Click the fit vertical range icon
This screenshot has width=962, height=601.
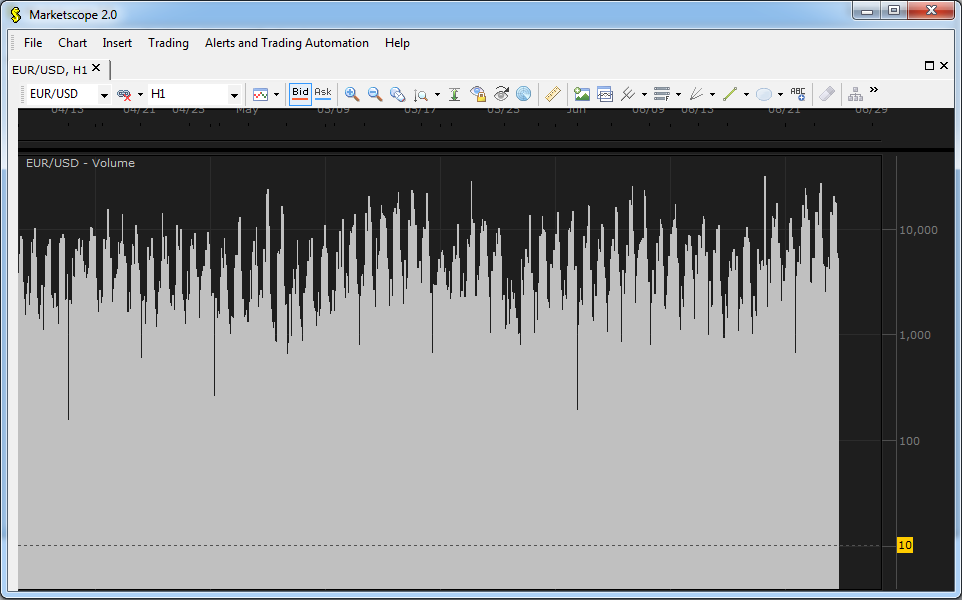pyautogui.click(x=455, y=94)
